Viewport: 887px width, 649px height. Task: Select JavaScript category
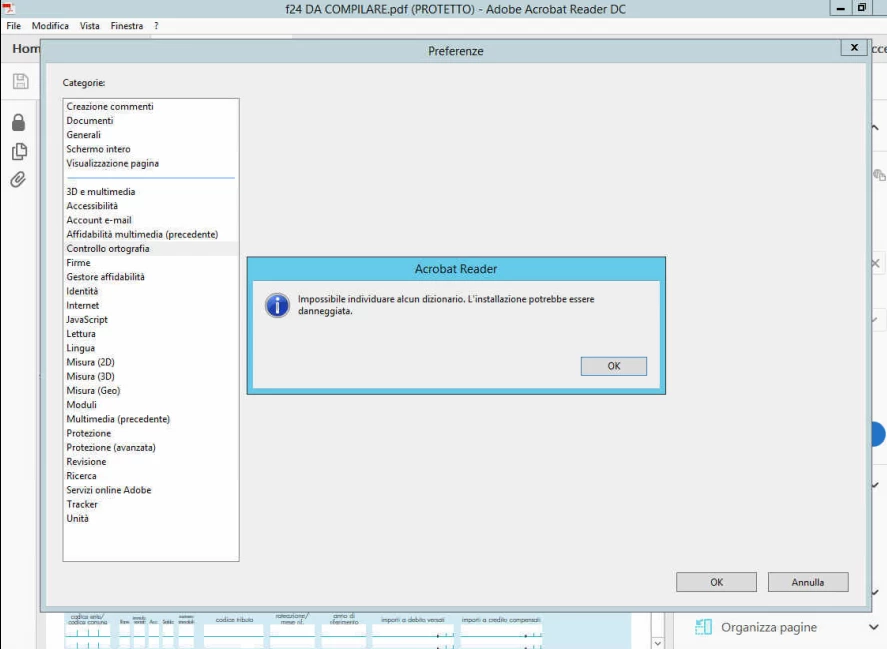pos(150,319)
